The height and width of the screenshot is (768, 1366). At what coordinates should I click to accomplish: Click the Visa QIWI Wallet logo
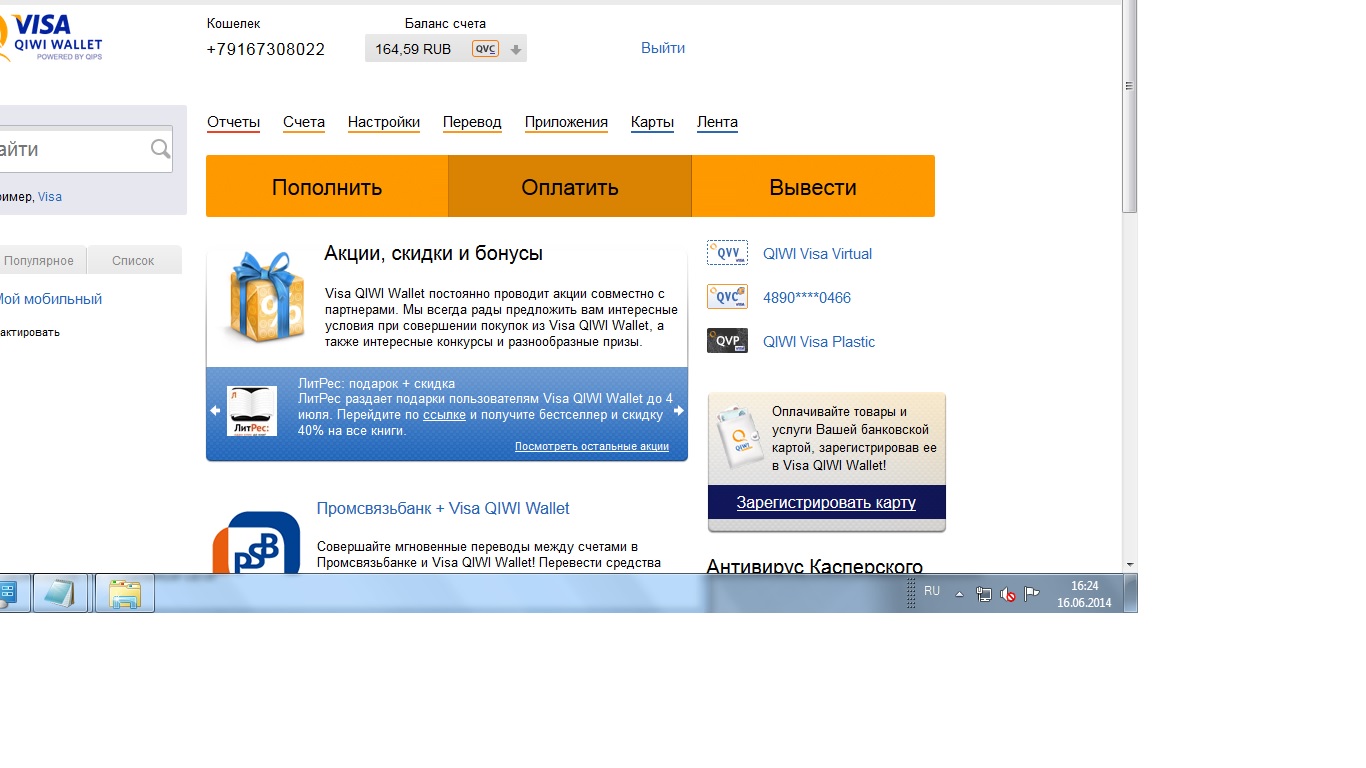(x=52, y=38)
